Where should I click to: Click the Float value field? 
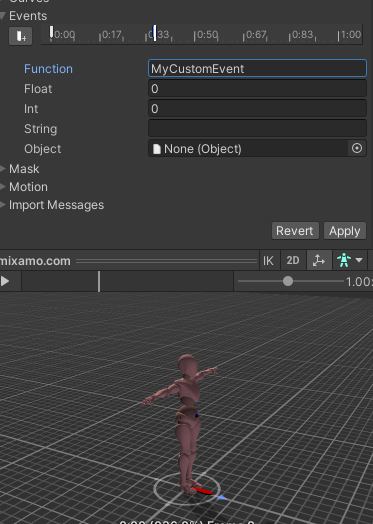pyautogui.click(x=257, y=89)
